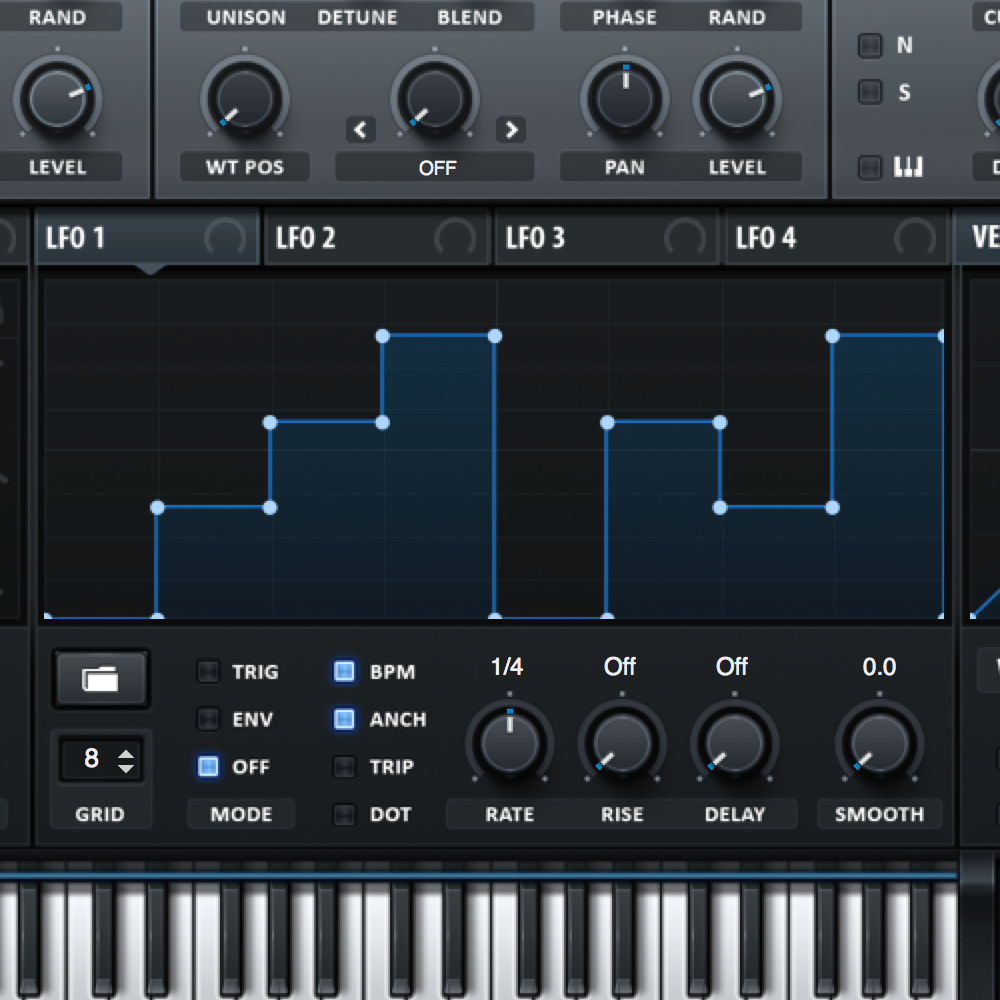The image size is (1000, 1000).
Task: Click the SMOOTH knob
Action: [879, 744]
